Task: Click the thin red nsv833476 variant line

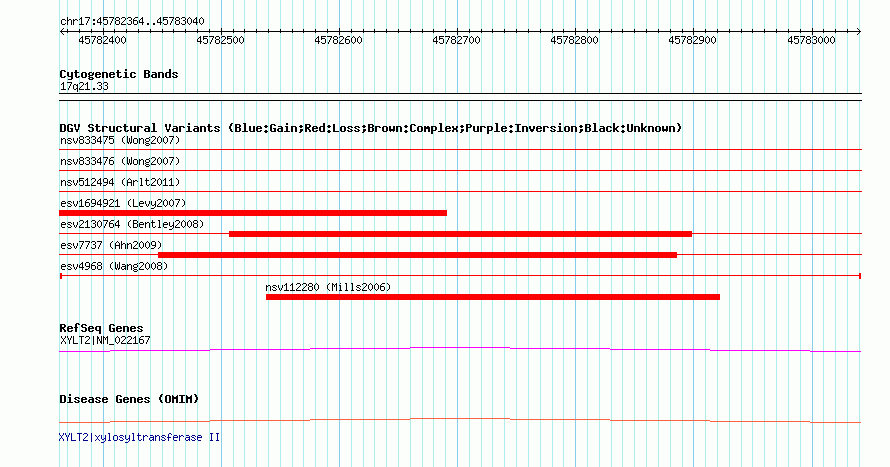Action: point(460,171)
